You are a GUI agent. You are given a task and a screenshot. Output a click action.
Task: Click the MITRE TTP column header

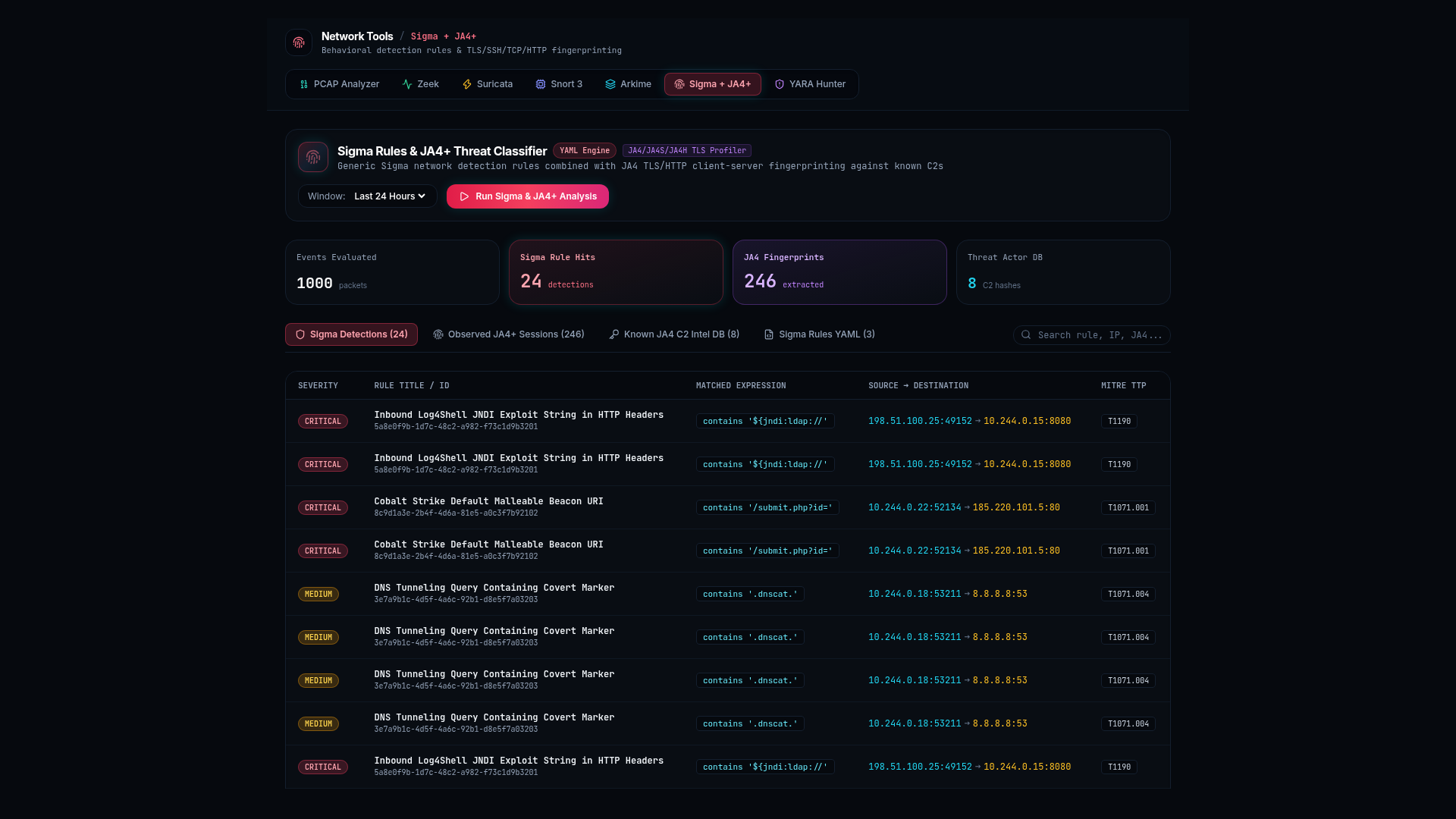[1124, 386]
